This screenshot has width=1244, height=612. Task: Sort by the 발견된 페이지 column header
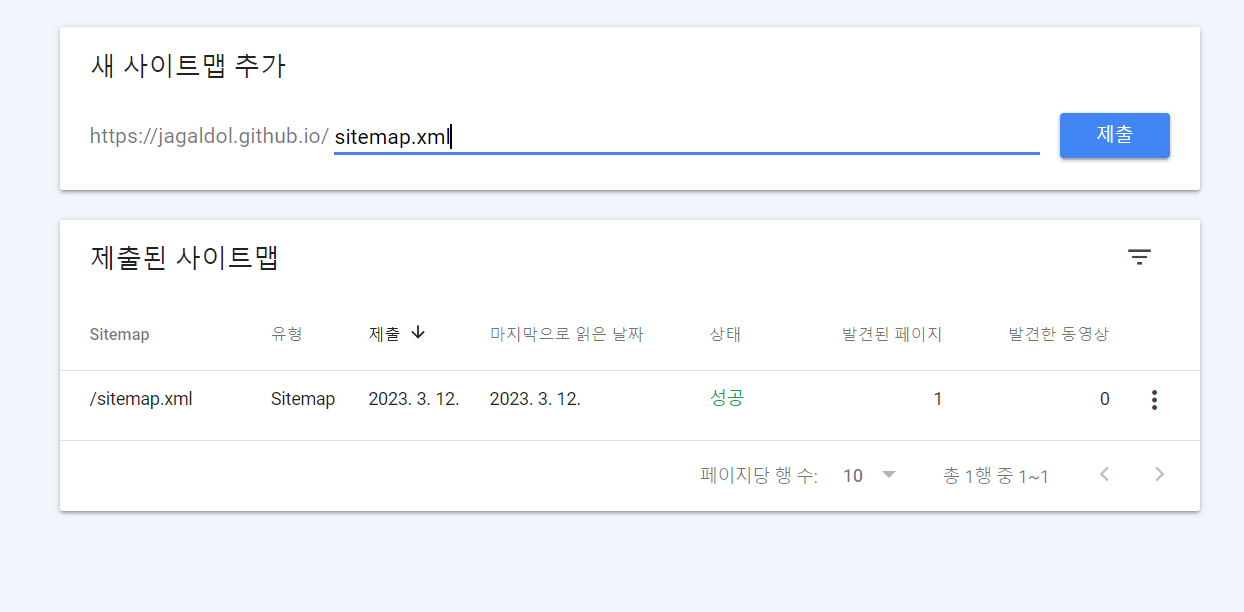coord(892,334)
